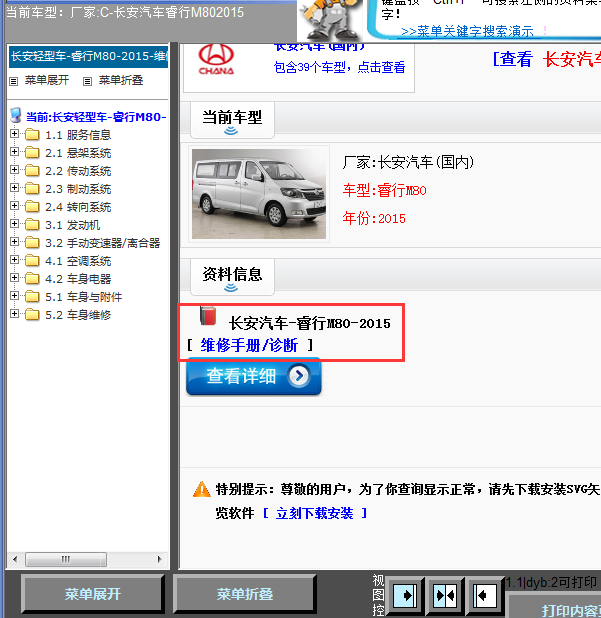This screenshot has height=618, width=601.
Task: Click 打印内容 button at bottom right
Action: [x=555, y=607]
